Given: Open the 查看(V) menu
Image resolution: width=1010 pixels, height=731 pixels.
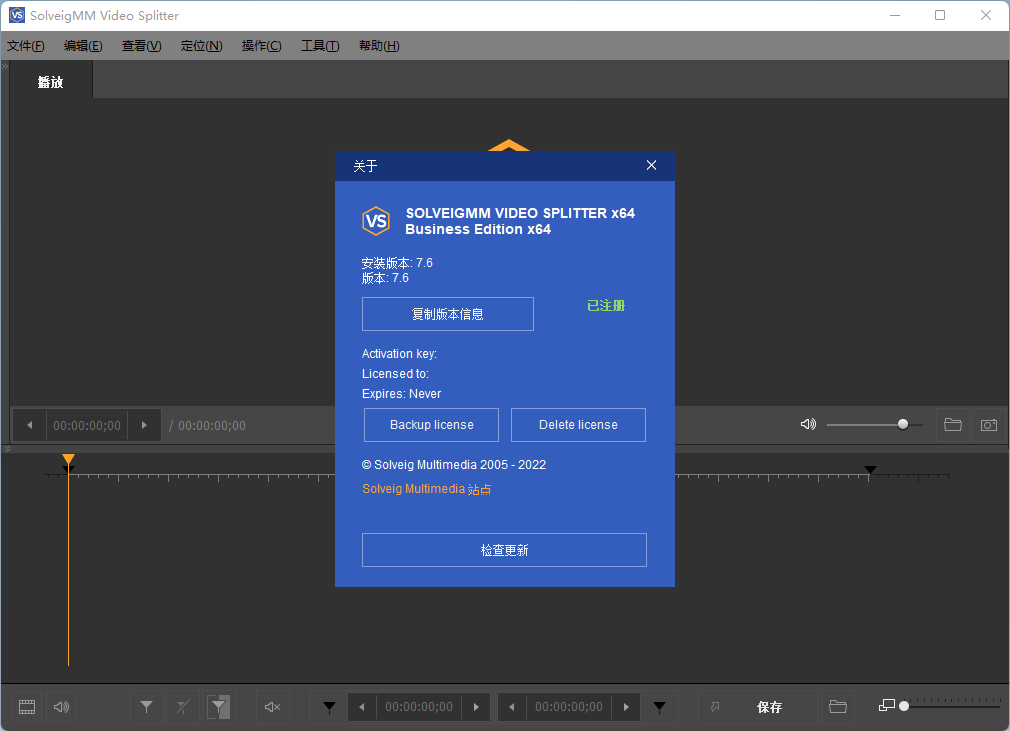Looking at the screenshot, I should (142, 46).
